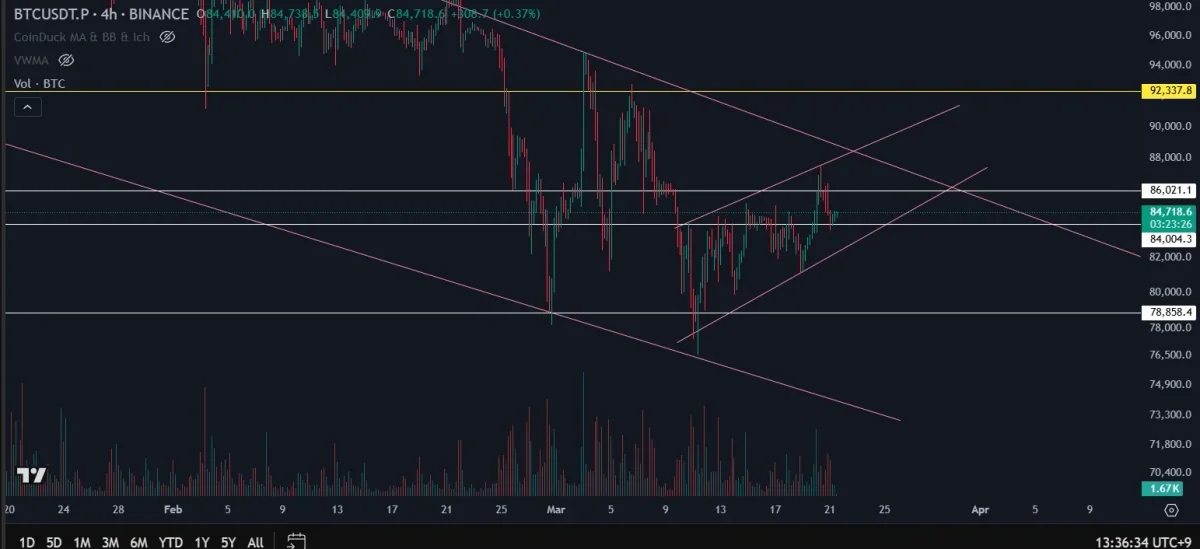Screen dimensions: 1200x549
Task: Click the 74,900.0 price axis label
Action: pos(1169,384)
